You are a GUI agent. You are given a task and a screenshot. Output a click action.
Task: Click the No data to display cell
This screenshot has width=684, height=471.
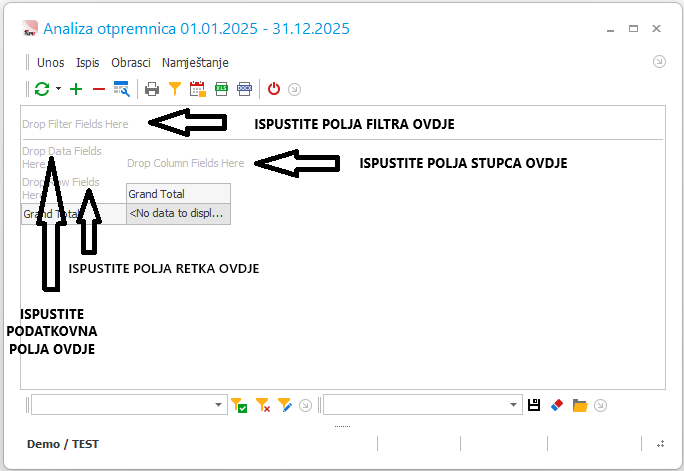click(x=178, y=214)
